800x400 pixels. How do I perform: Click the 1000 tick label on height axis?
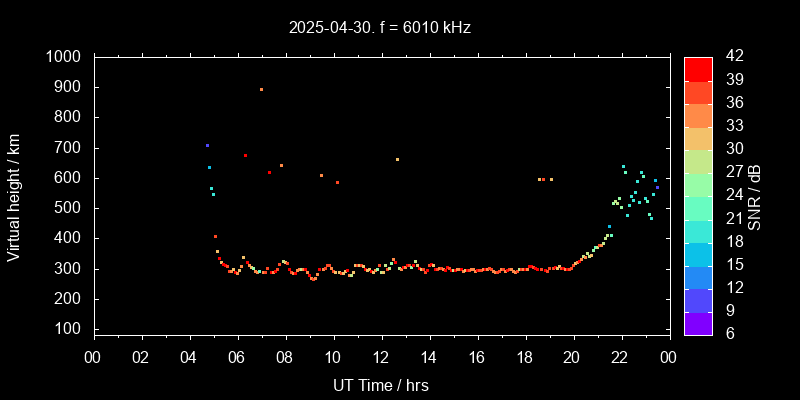(x=65, y=57)
